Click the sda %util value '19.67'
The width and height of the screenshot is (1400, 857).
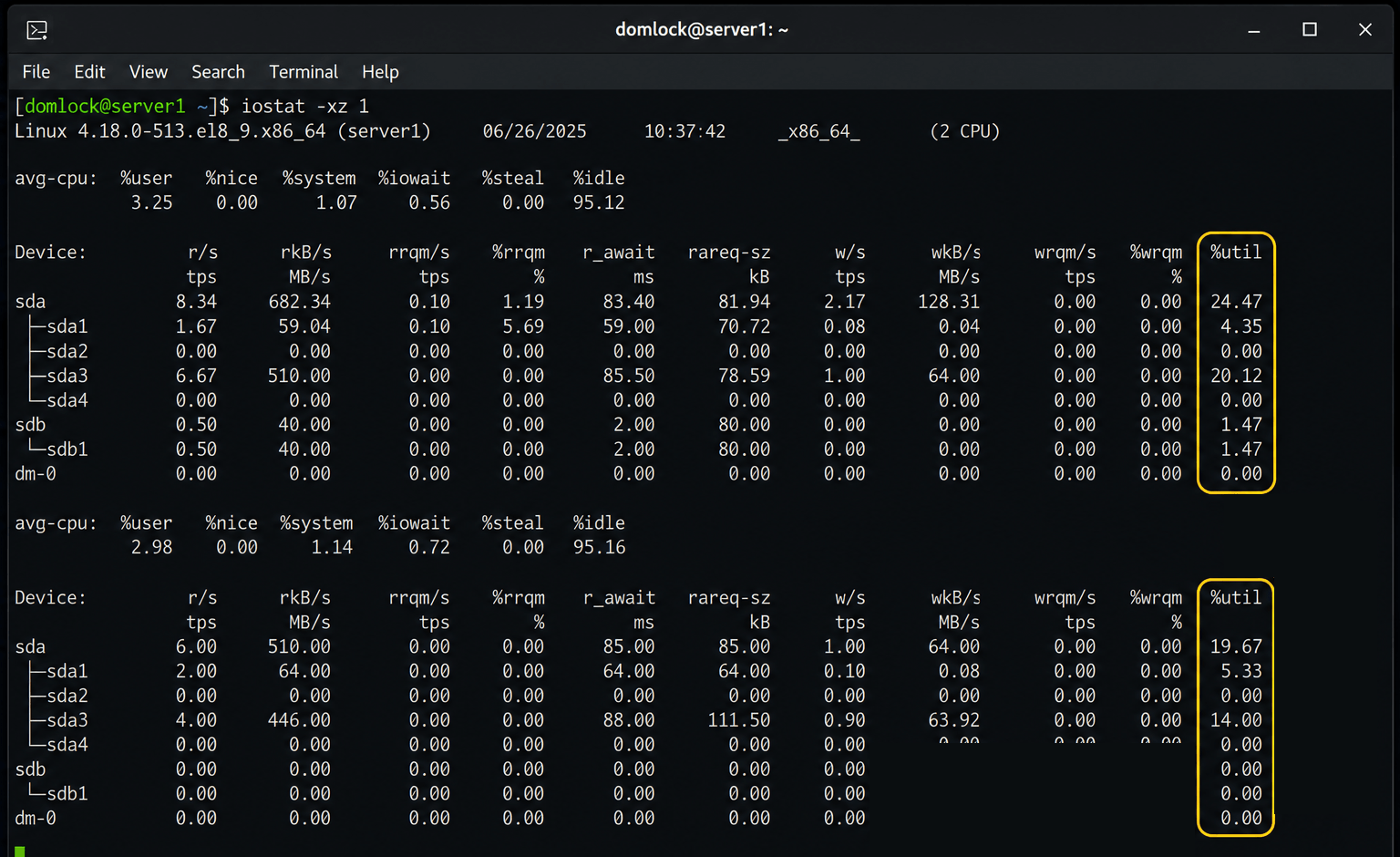(1236, 647)
